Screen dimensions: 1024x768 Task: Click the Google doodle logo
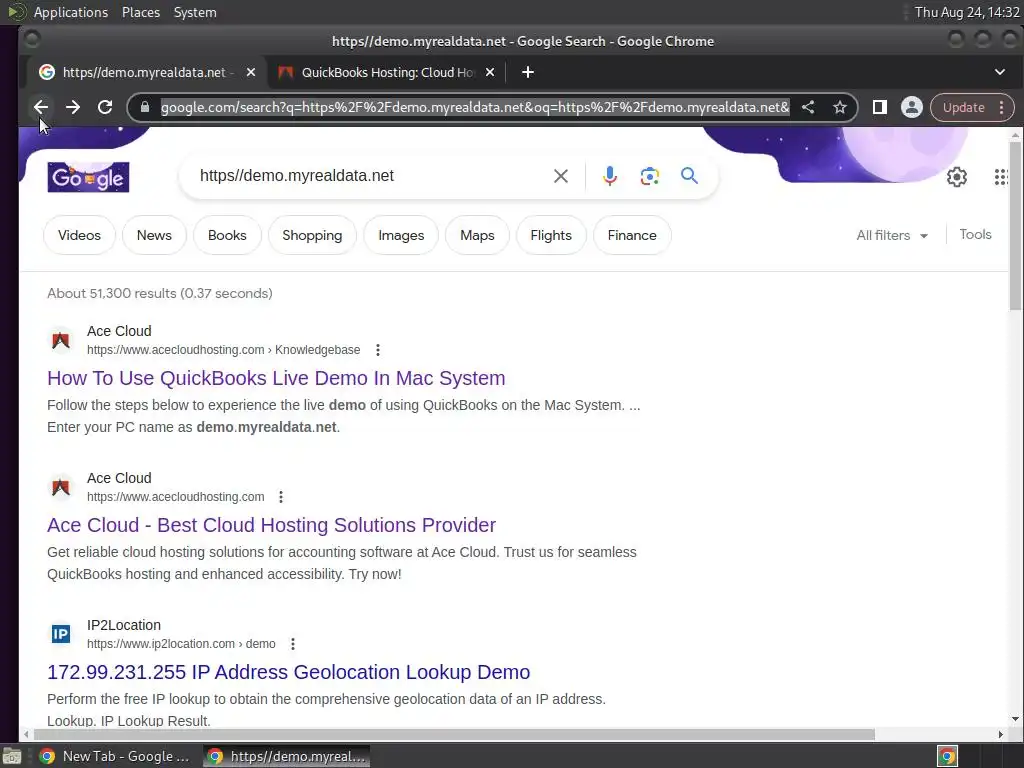(x=88, y=177)
